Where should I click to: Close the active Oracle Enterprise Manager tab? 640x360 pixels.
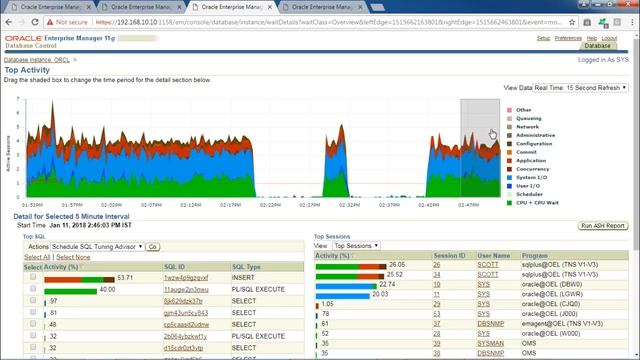[270, 7]
